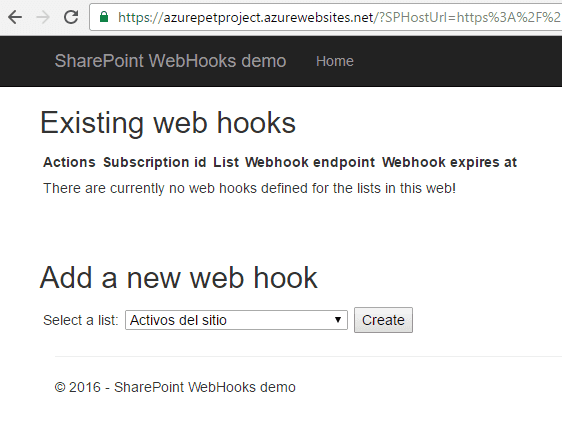Click the Subscription id column header
562x431 pixels.
(154, 162)
